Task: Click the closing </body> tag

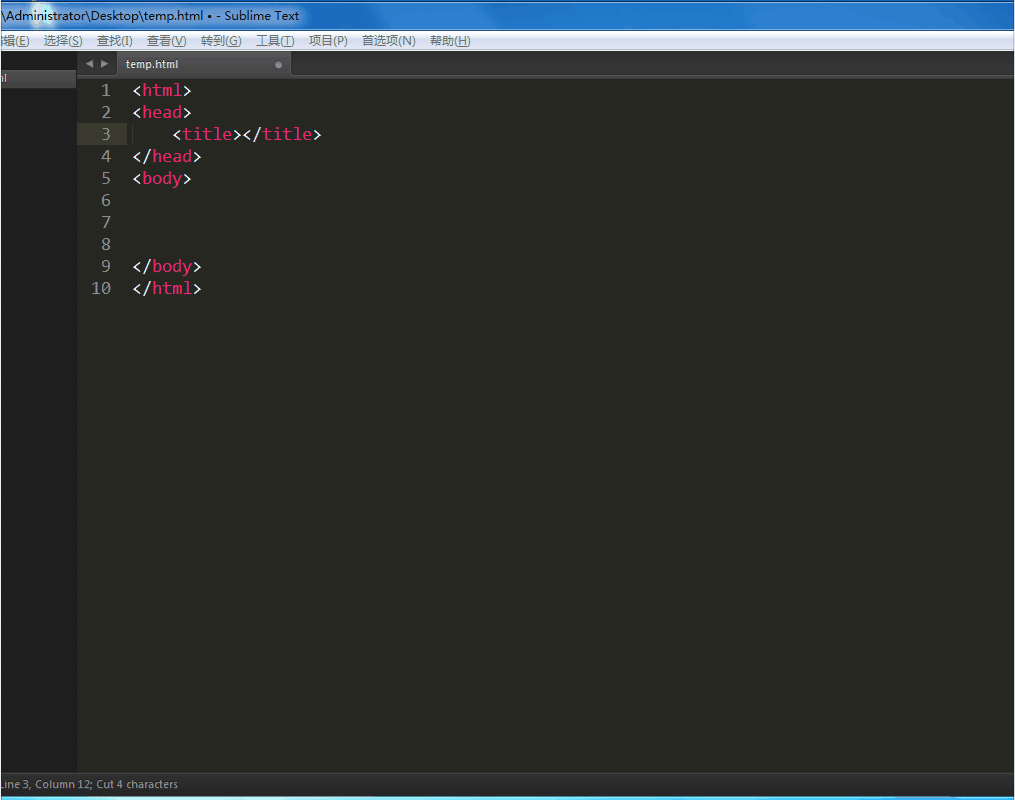Action: [167, 267]
